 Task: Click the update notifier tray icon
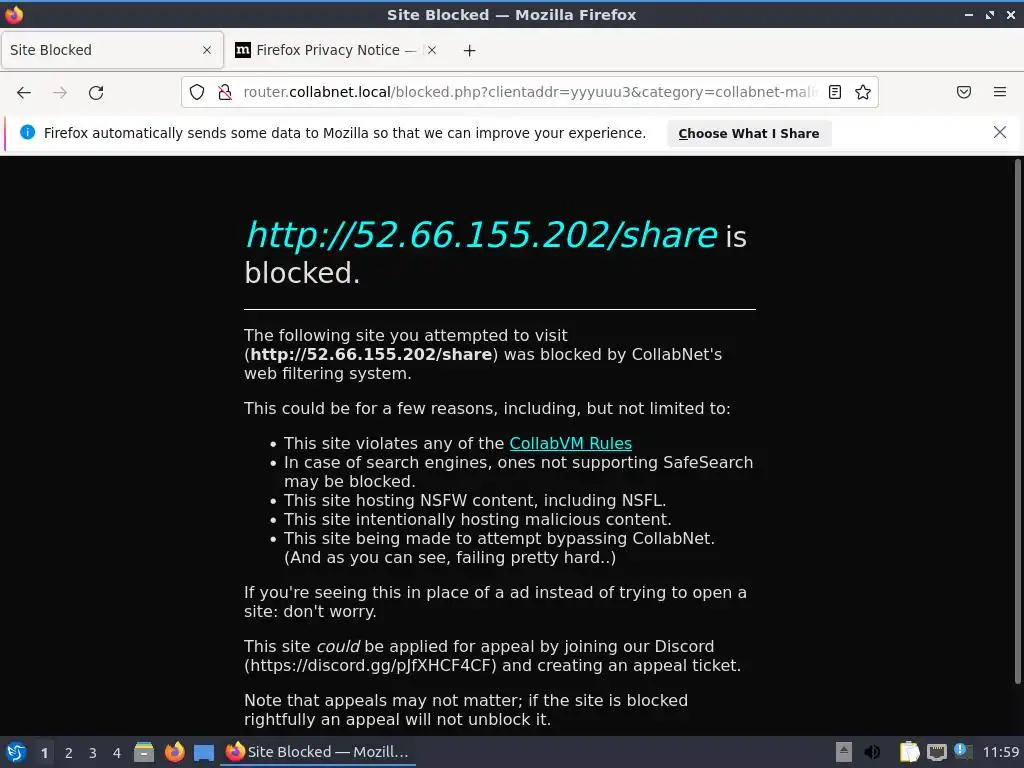pyautogui.click(x=962, y=751)
